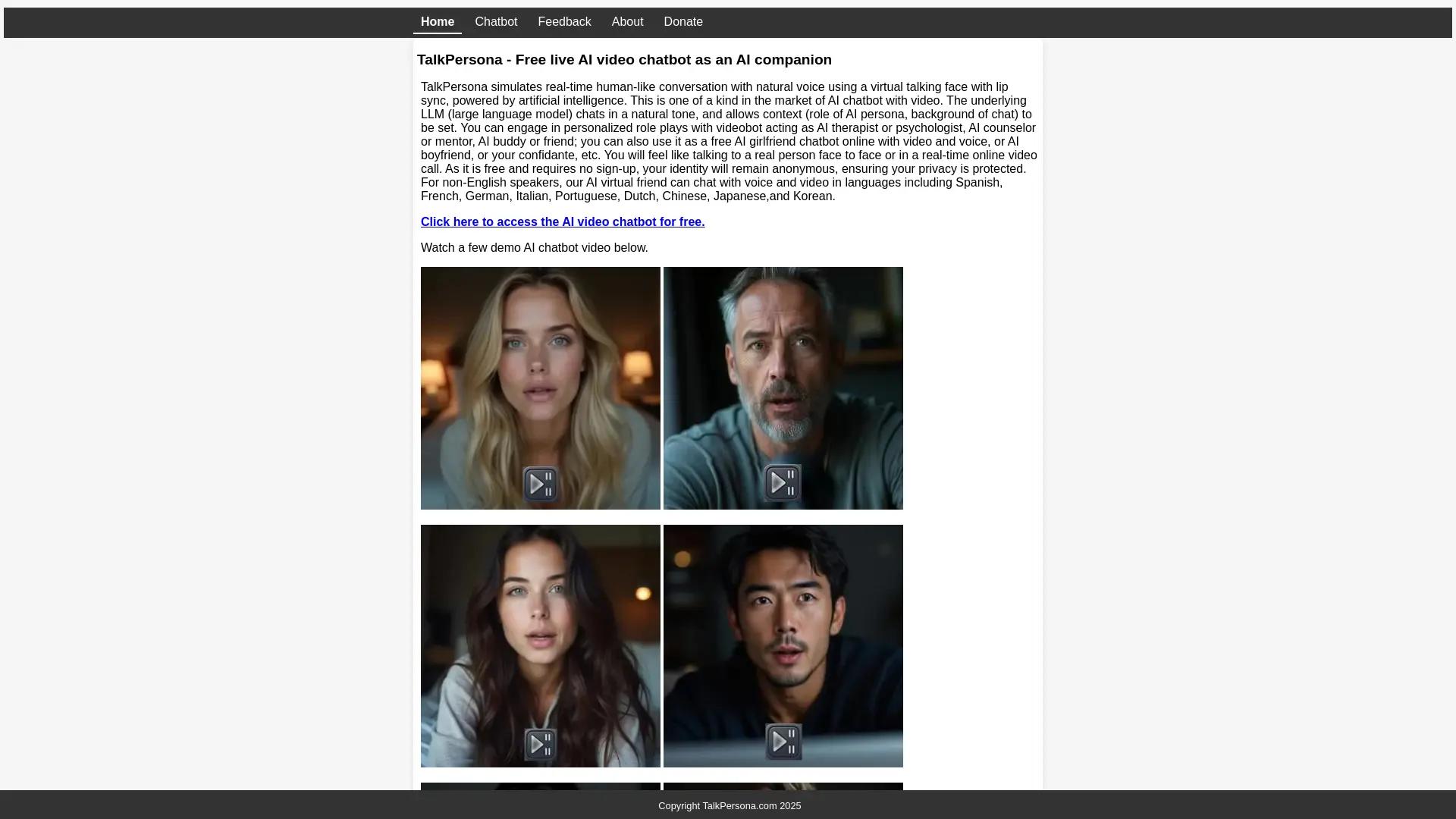Click partially visible bottom-right demo video
The height and width of the screenshot is (819, 1456).
783,786
